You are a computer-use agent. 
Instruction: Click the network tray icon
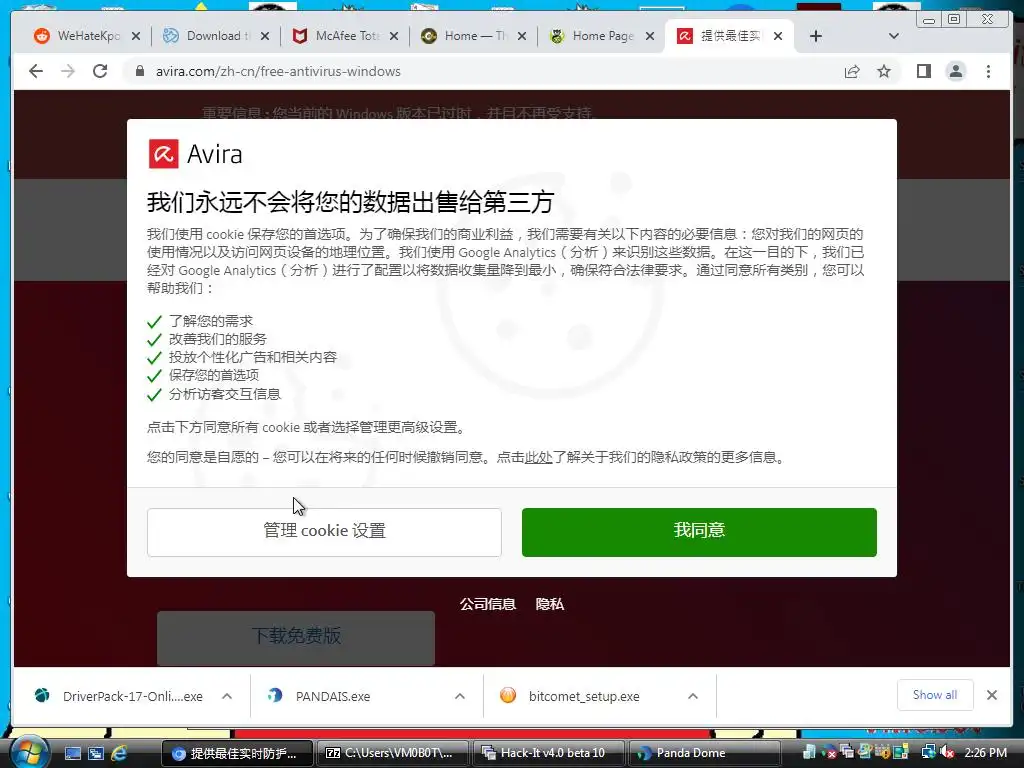click(928, 752)
